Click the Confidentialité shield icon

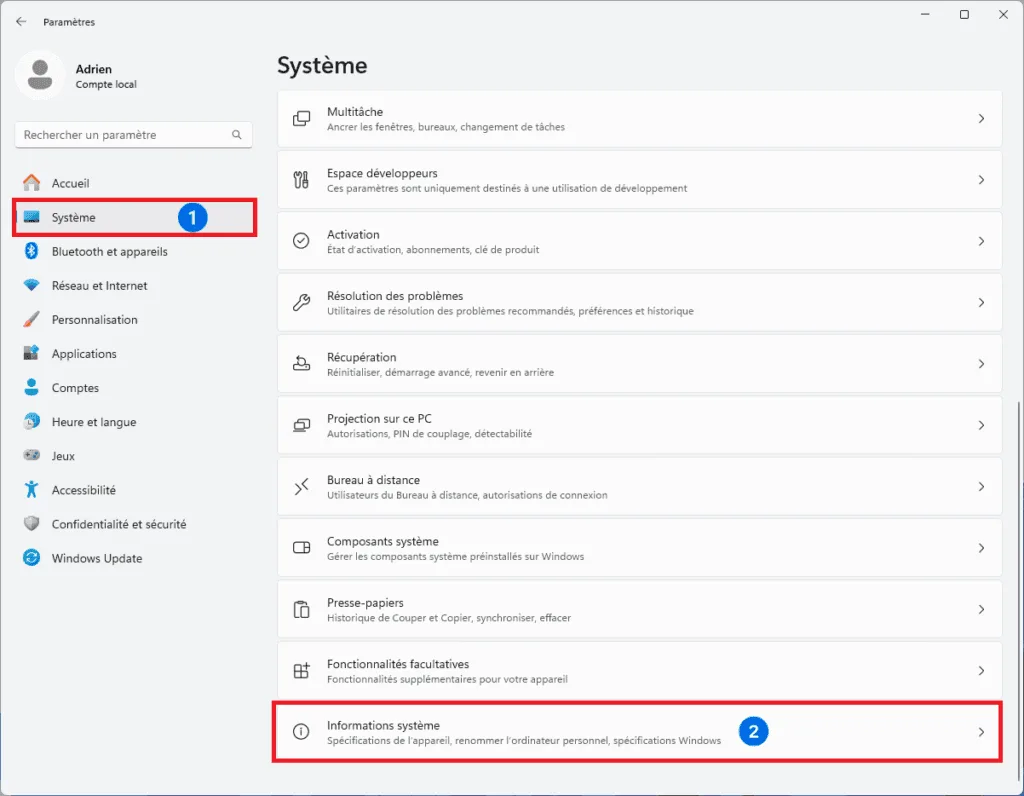[x=31, y=524]
